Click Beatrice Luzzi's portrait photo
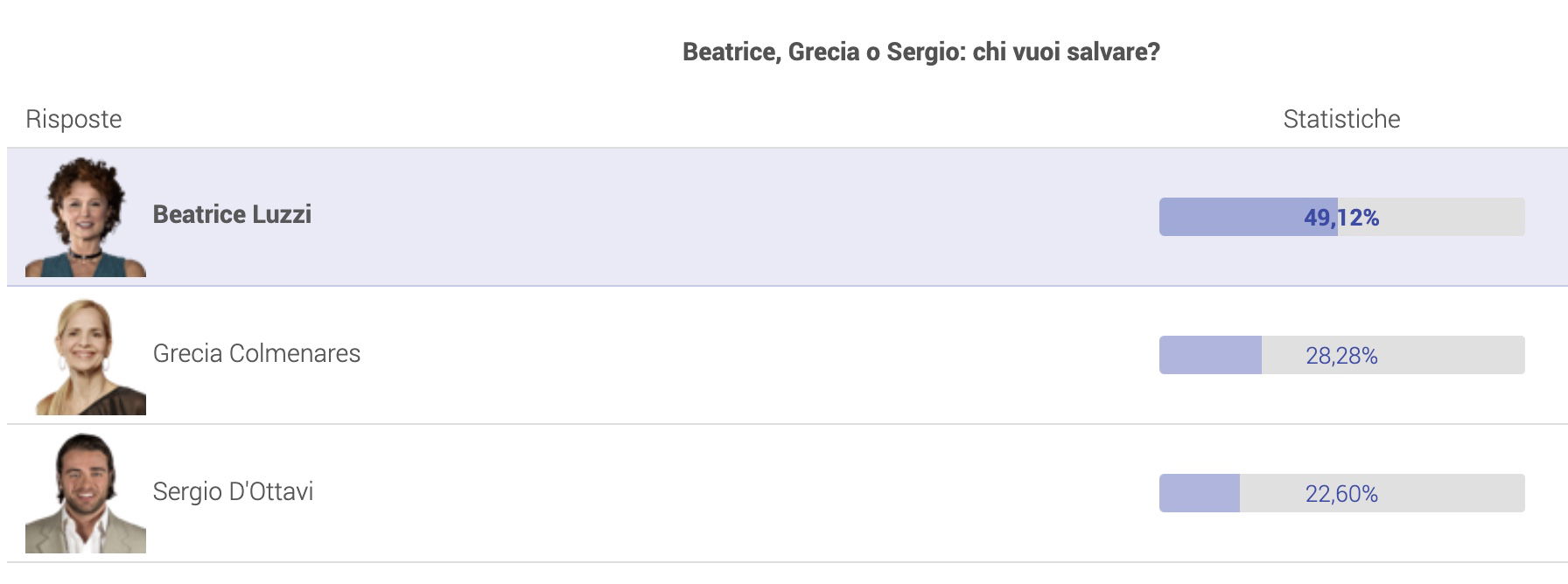Image resolution: width=1568 pixels, height=584 pixels. [86, 217]
